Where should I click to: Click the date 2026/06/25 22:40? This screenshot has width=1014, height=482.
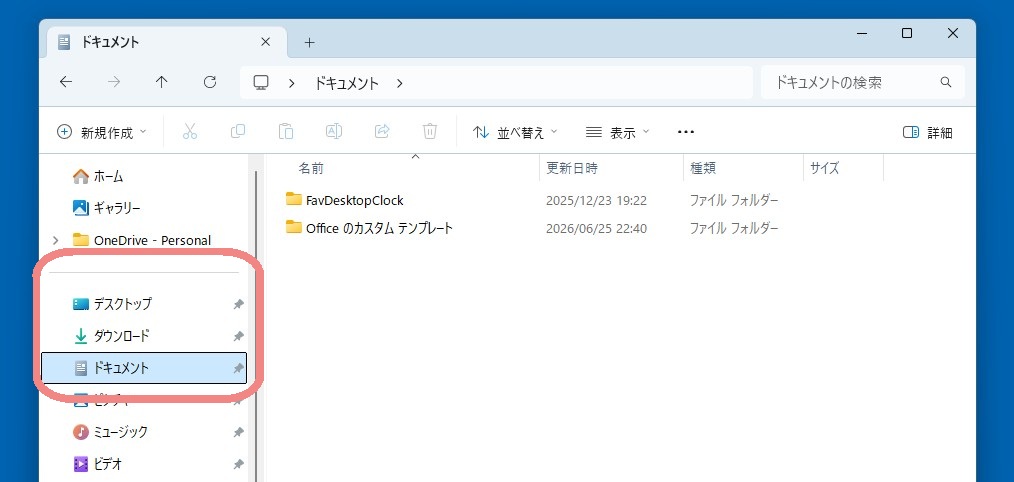click(596, 228)
